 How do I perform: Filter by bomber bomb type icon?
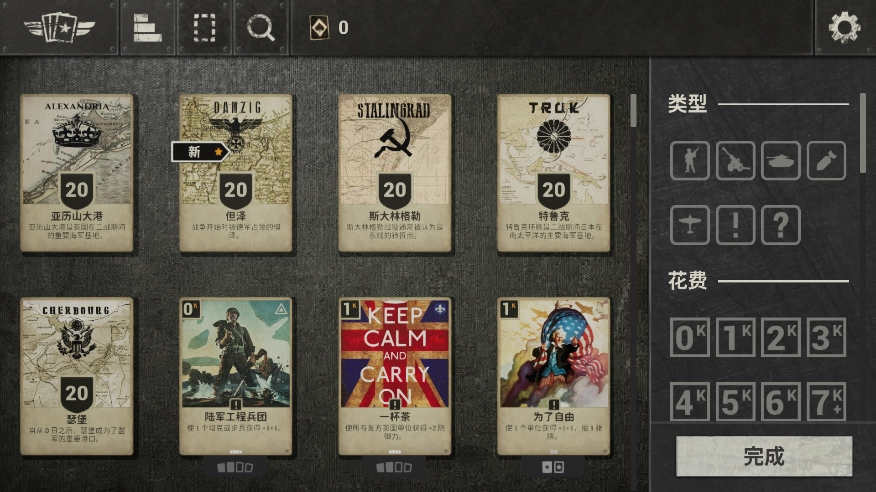(x=826, y=161)
